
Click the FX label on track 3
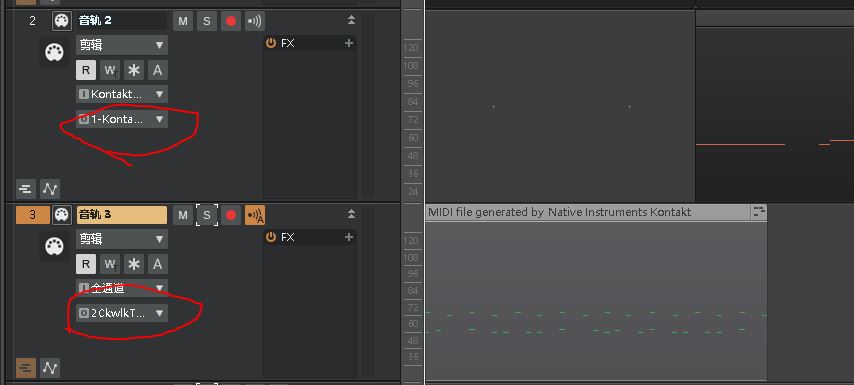[288, 237]
